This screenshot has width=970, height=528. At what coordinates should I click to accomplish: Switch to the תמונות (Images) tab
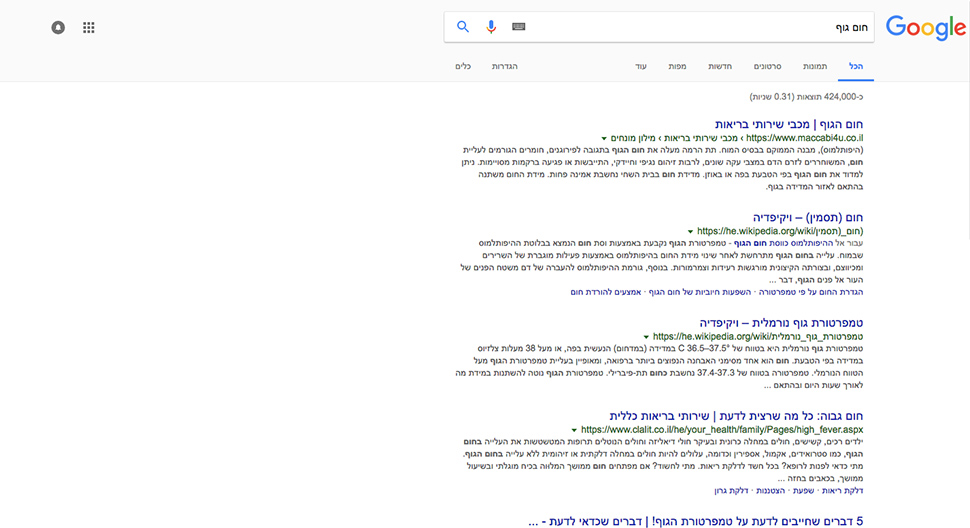point(814,66)
